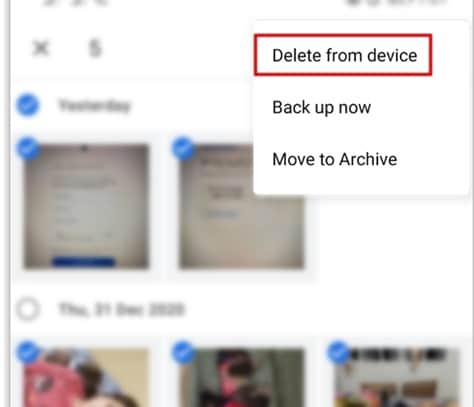Untick the pink-toned photo's blue checkmark
The image size is (474, 407).
pyautogui.click(x=28, y=352)
